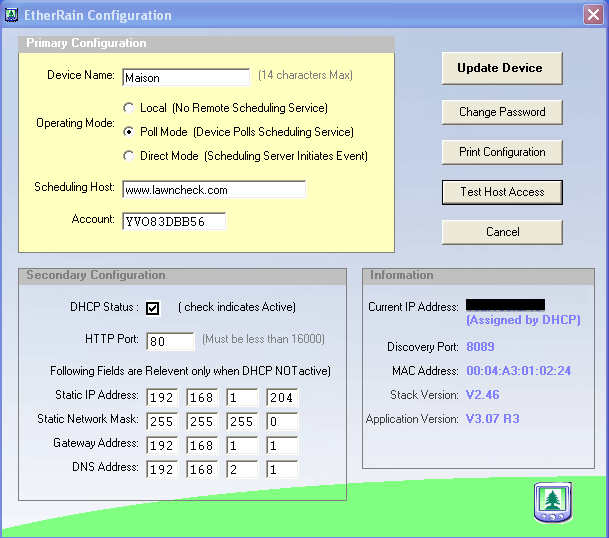Image resolution: width=609 pixels, height=538 pixels.
Task: Click the '(Must be less than 16000)' hint
Action: pyautogui.click(x=263, y=339)
